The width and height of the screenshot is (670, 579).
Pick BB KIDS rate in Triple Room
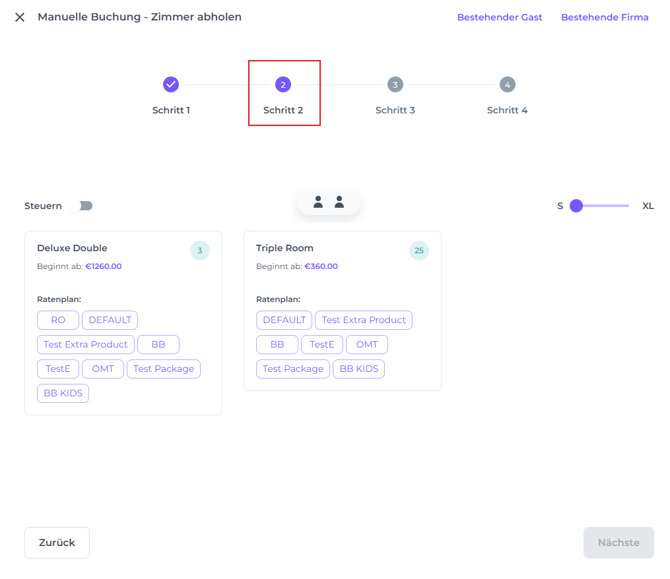point(358,369)
